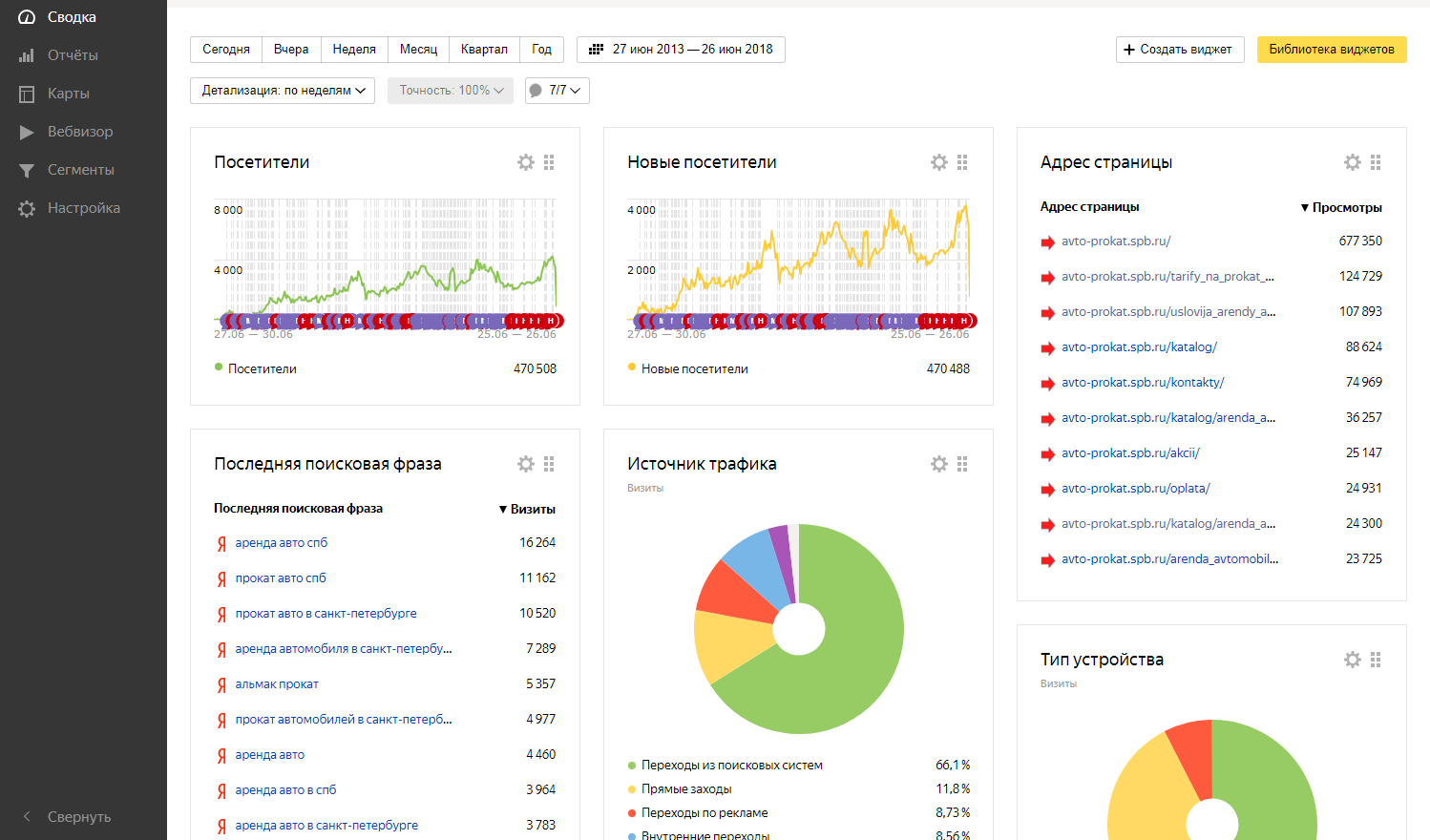
Task: Click the Свернуть collapse arrow icon
Action: 27,817
